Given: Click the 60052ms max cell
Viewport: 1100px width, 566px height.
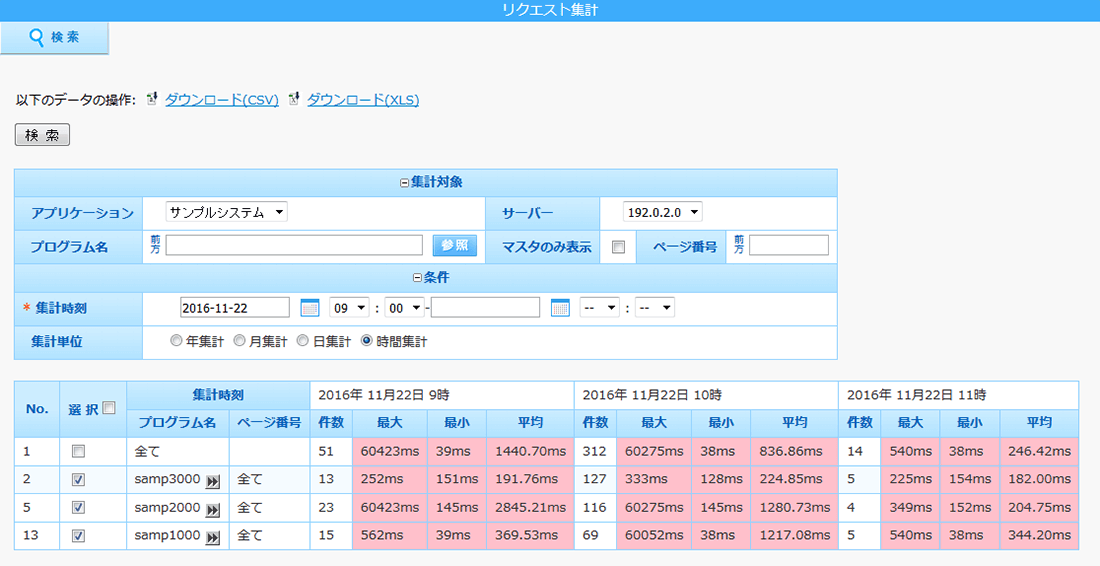Looking at the screenshot, I should [x=654, y=536].
